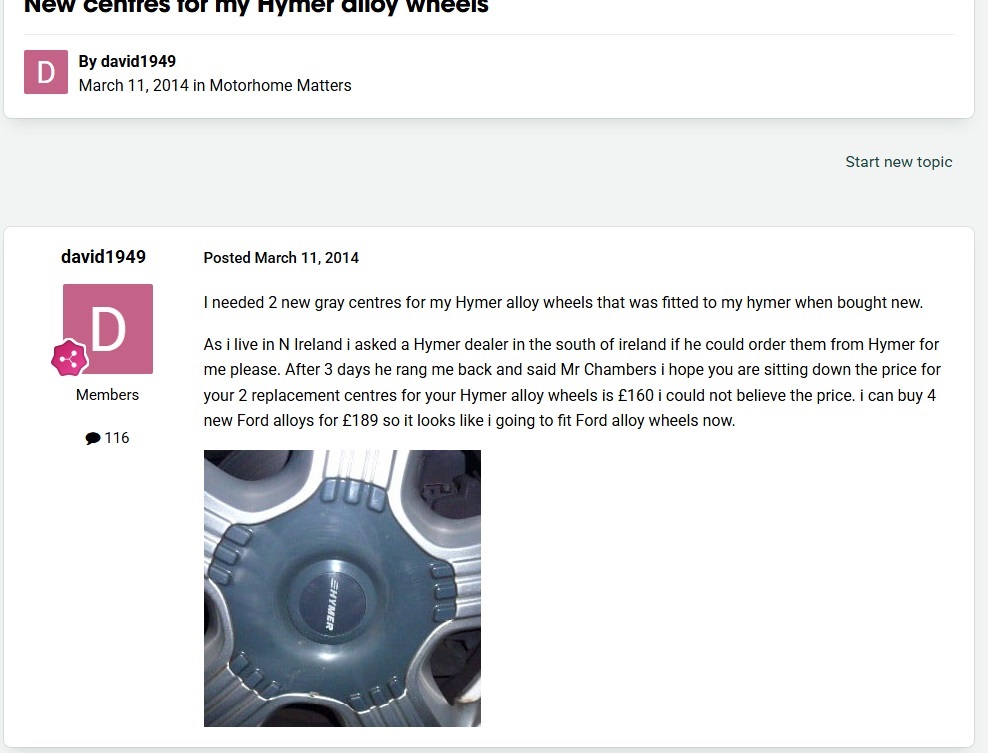Click the paragraph mentioning Mr Chambers
Screen dimensions: 988x753
[x=572, y=382]
